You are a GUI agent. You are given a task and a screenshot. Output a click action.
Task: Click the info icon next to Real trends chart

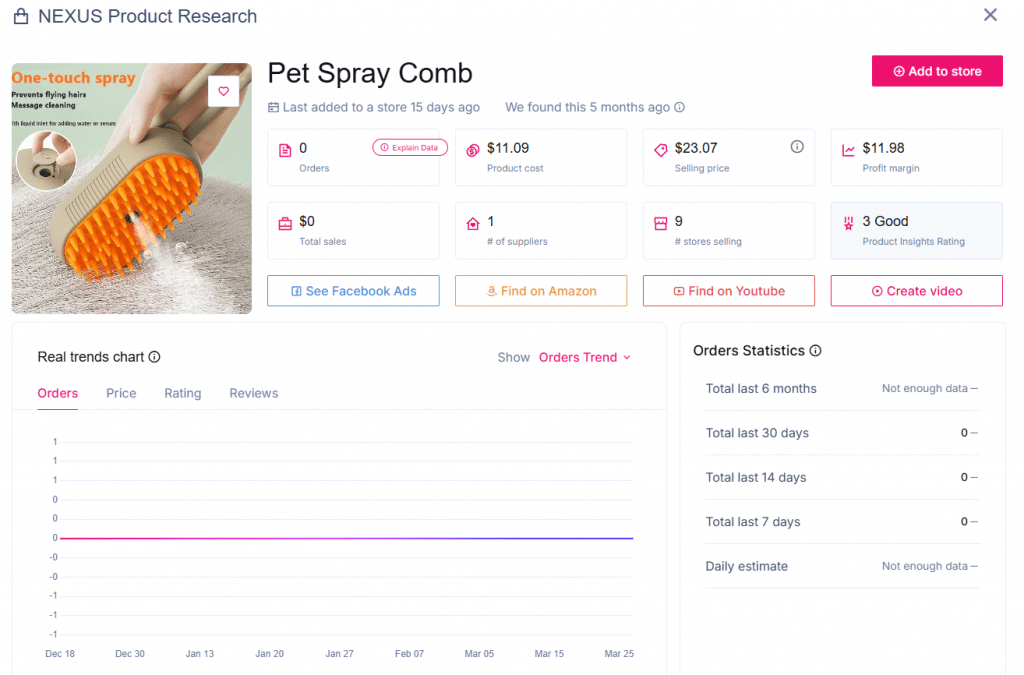pos(155,357)
